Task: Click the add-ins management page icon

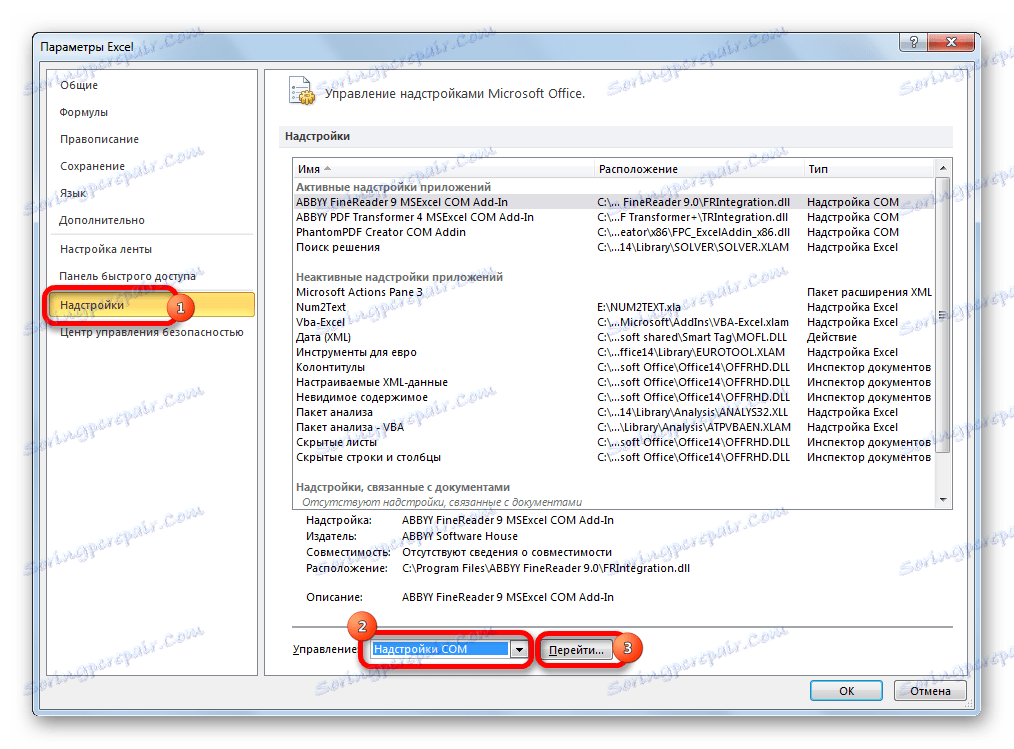Action: pyautogui.click(x=301, y=91)
